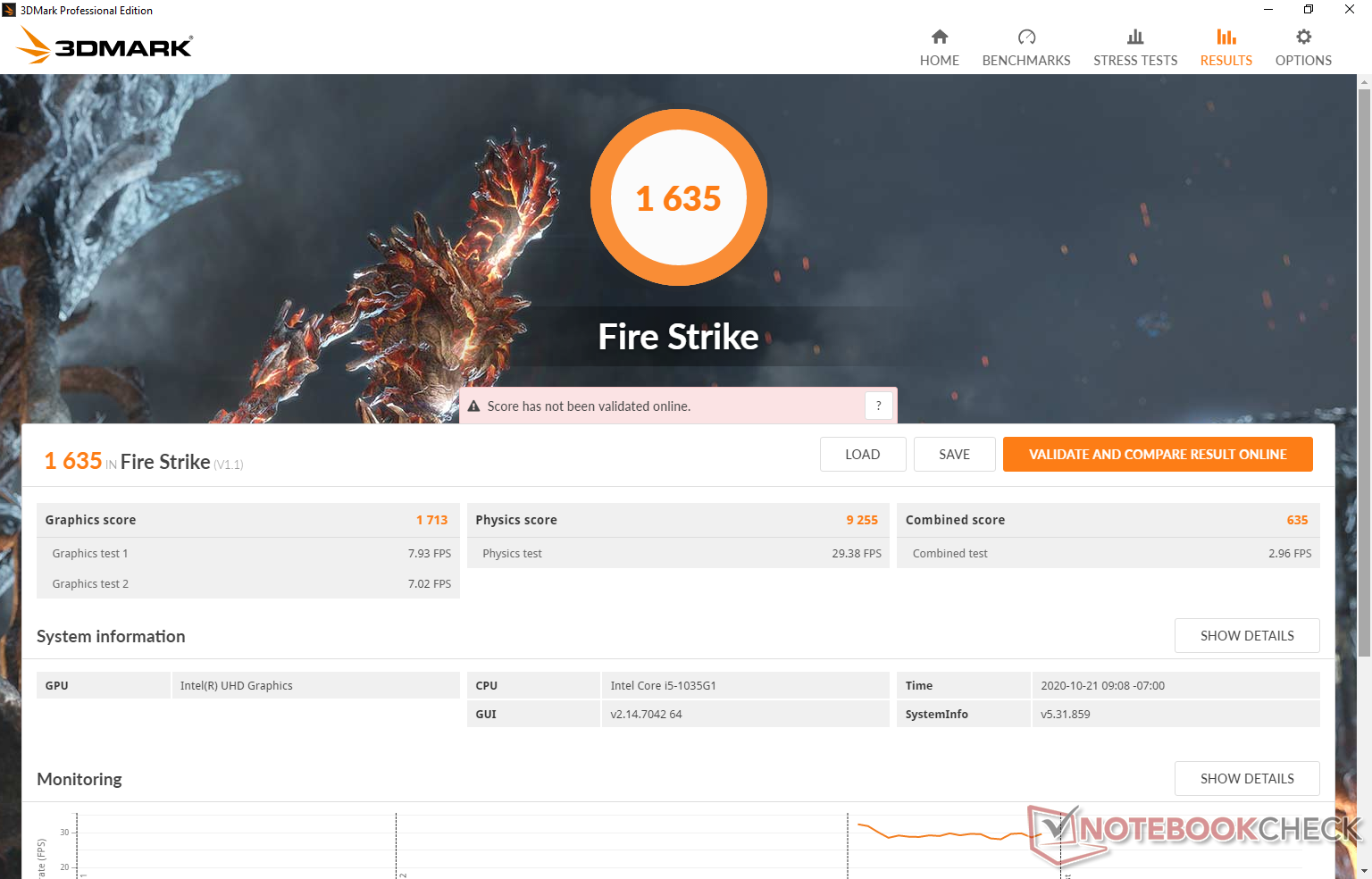The image size is (1372, 879).
Task: Click Graphics test 1 row label
Action: pos(90,553)
